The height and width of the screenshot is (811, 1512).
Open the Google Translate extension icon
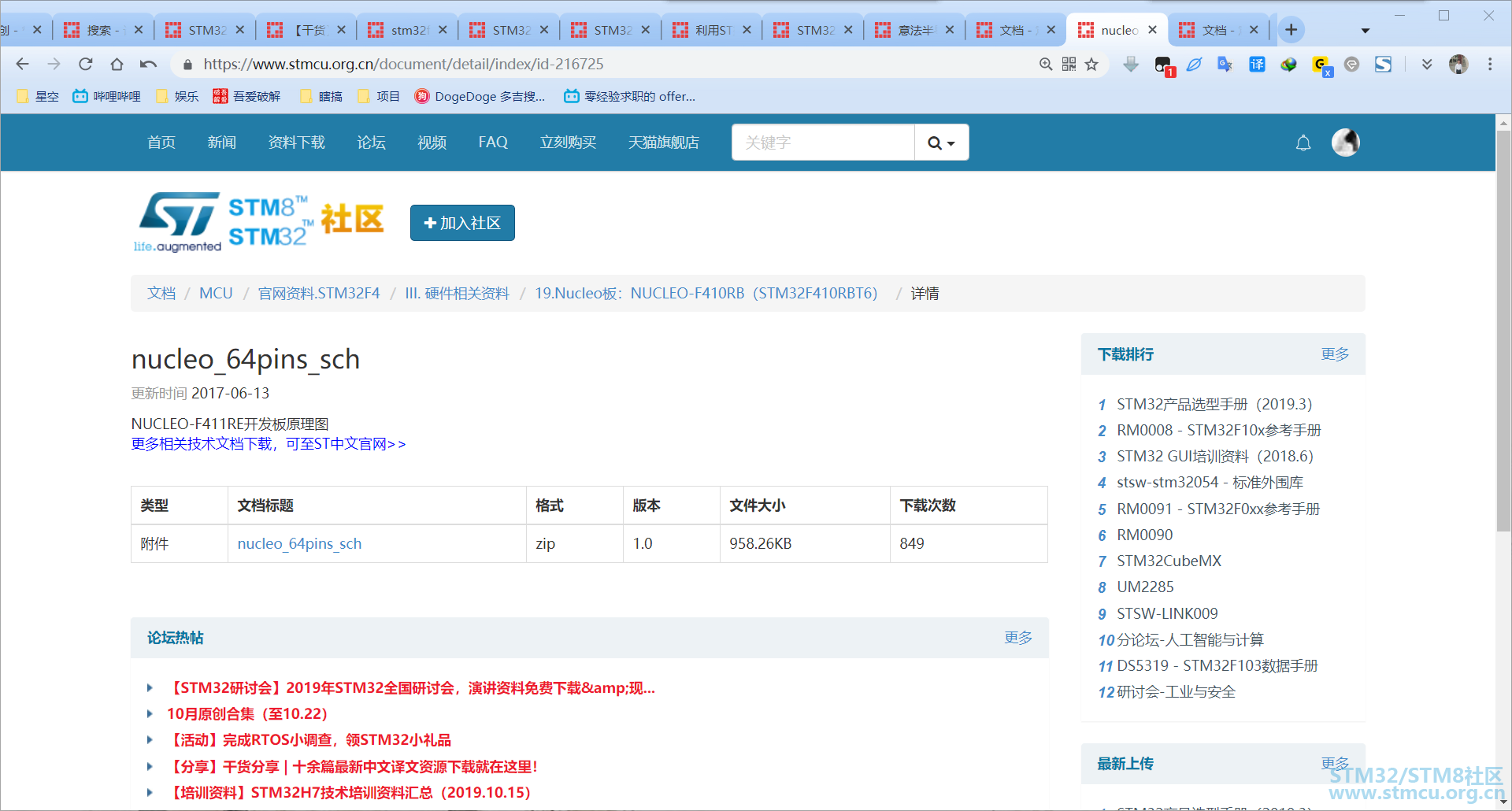(x=1225, y=64)
